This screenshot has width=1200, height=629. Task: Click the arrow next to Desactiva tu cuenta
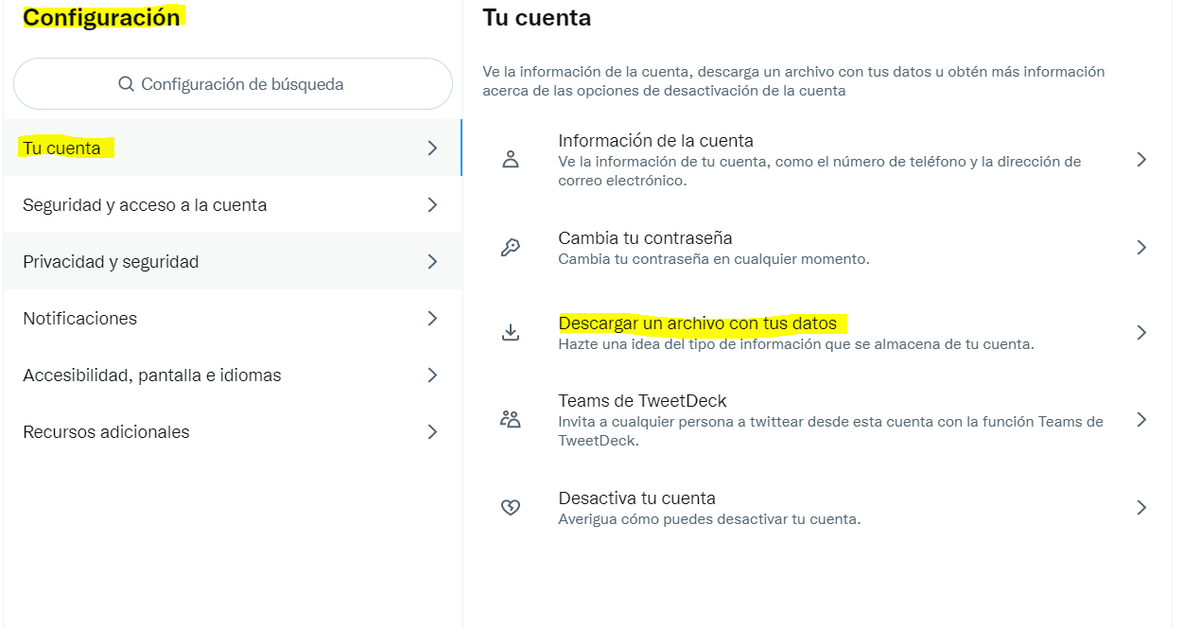coord(1141,507)
